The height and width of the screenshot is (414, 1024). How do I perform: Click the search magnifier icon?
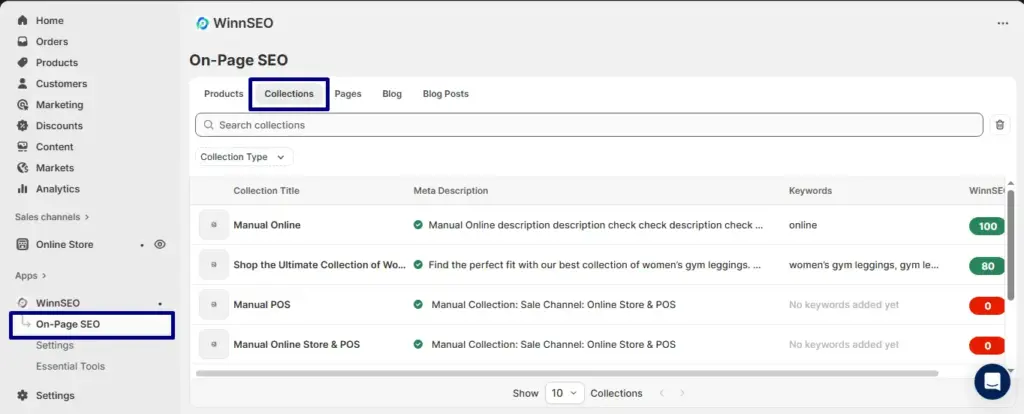(208, 125)
